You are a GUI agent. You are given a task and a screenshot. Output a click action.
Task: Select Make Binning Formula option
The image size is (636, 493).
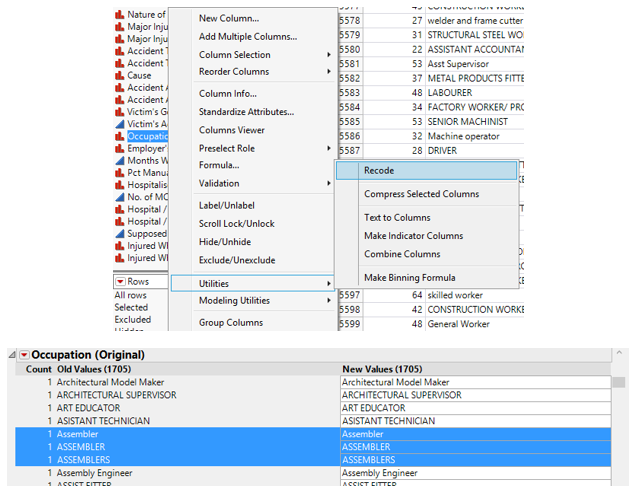click(x=409, y=278)
